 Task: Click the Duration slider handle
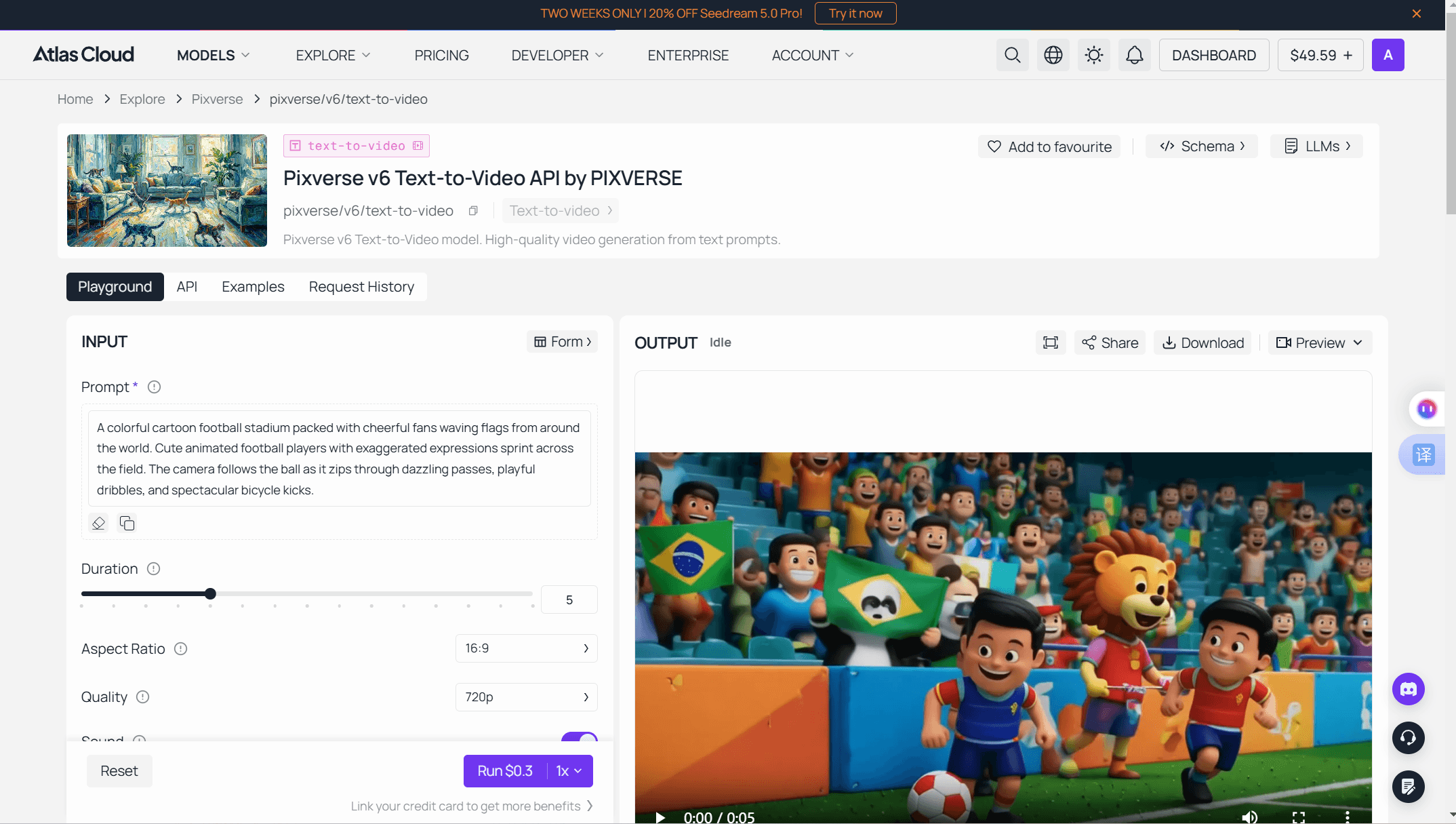click(x=210, y=593)
